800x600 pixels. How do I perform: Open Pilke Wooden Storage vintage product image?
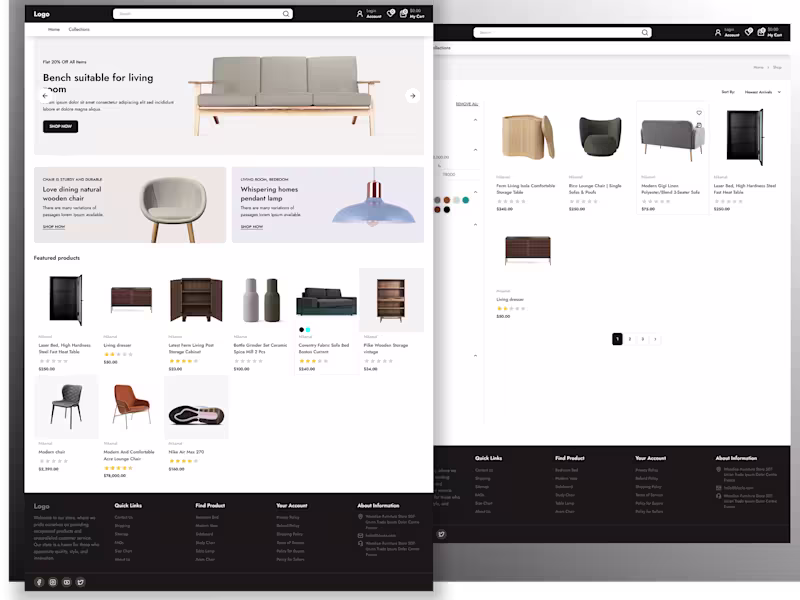[x=391, y=300]
